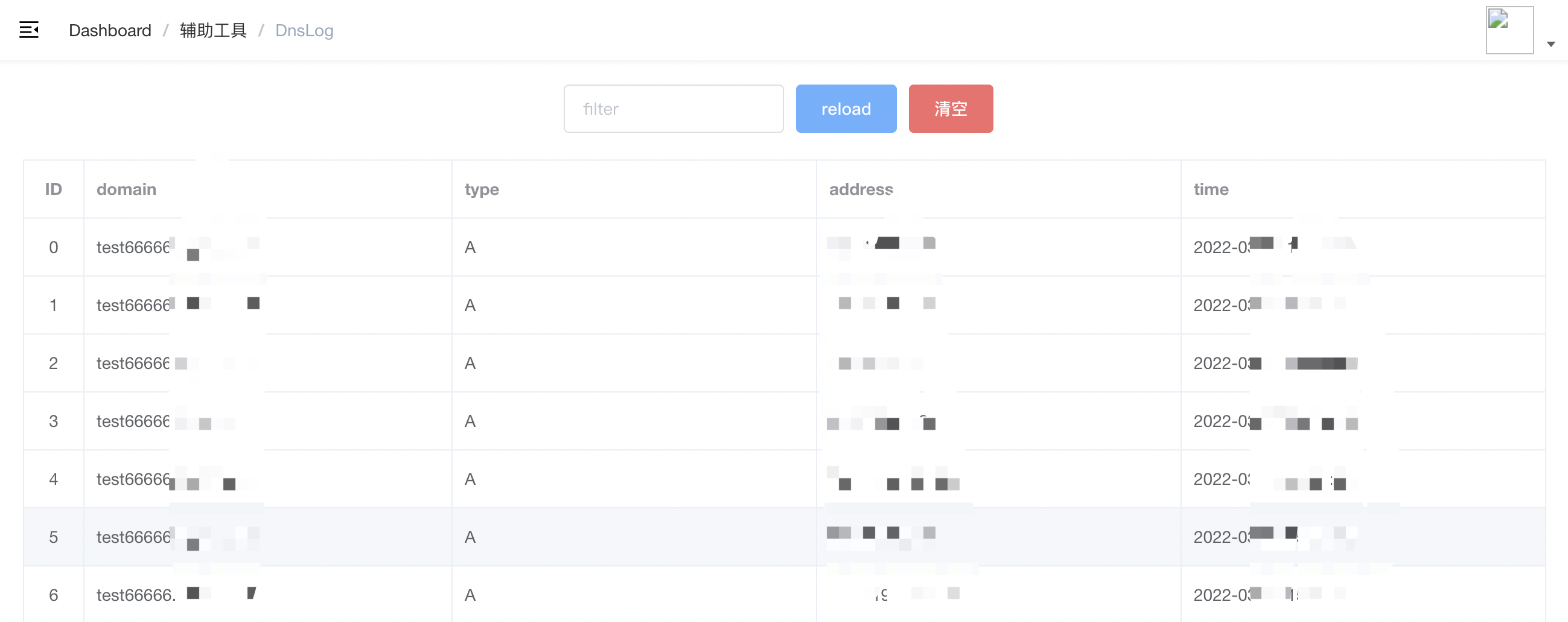Select the type A cell in row 1
The height and width of the screenshot is (622, 1568).
[634, 305]
